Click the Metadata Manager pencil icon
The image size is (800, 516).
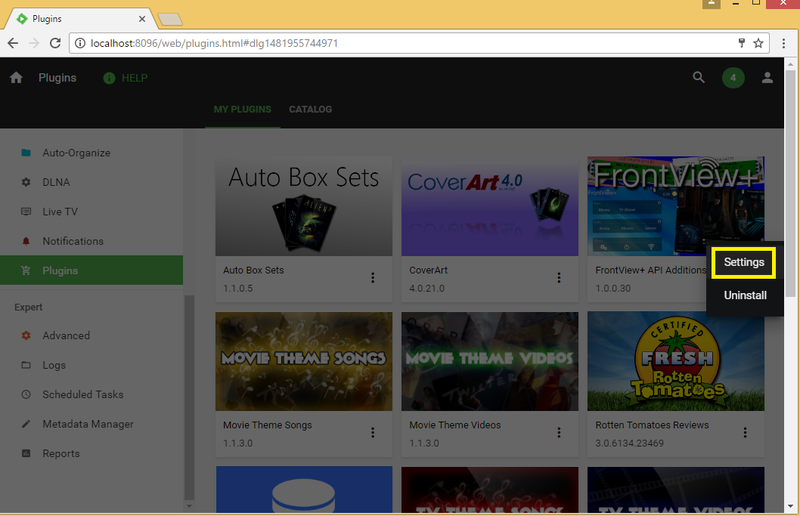pos(26,424)
